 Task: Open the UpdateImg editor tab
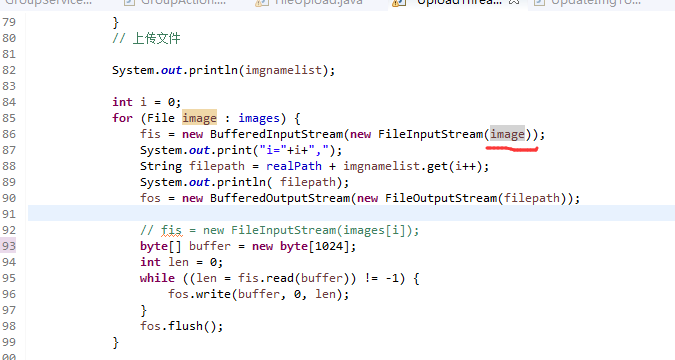point(596,2)
